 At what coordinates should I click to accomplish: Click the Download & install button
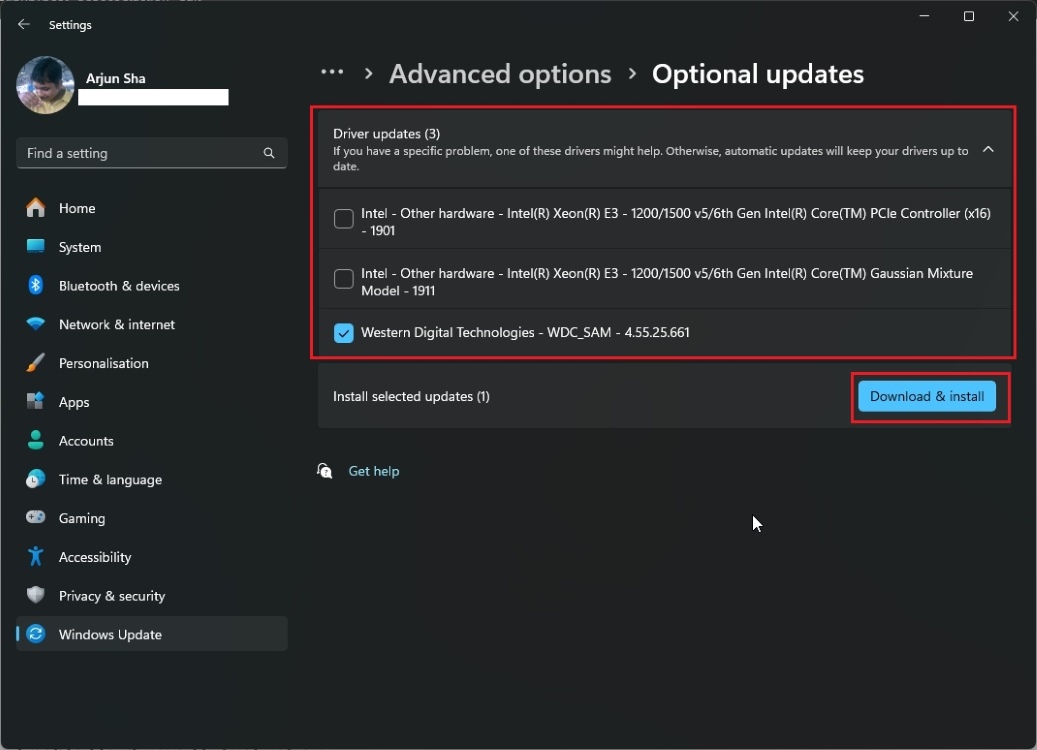(x=926, y=396)
